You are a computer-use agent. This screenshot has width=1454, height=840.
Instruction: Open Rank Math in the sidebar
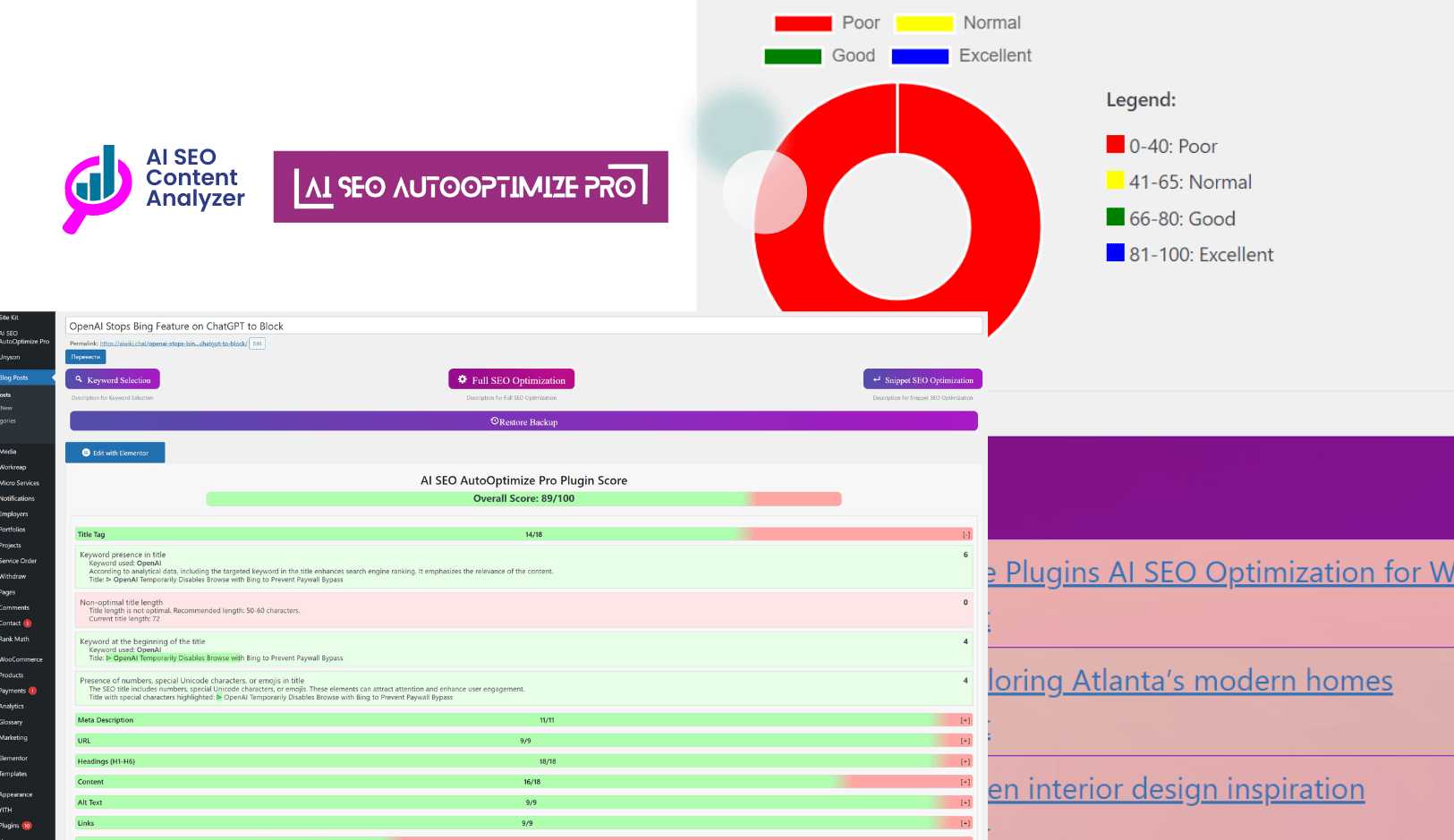tap(14, 639)
